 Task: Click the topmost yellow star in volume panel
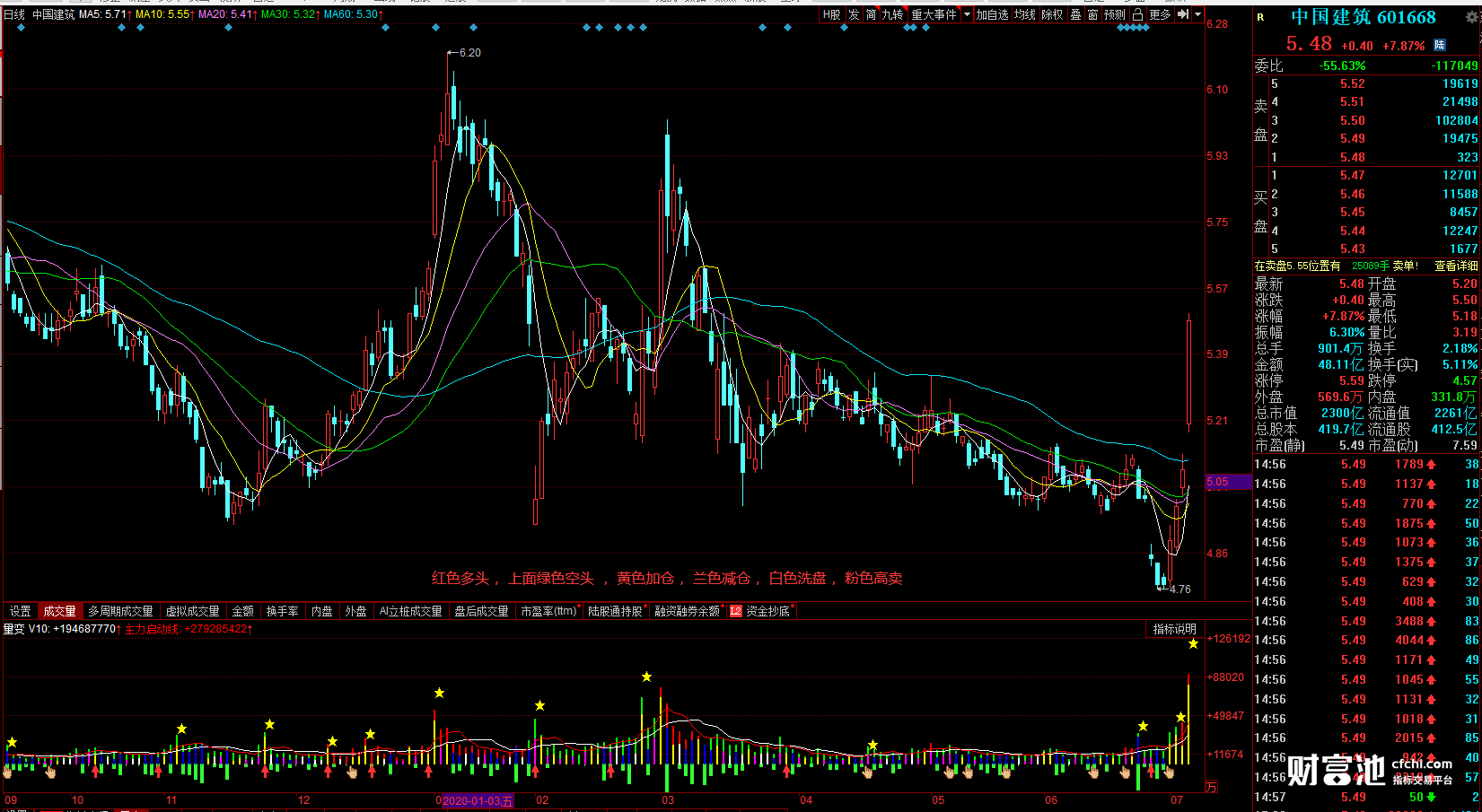(1193, 644)
